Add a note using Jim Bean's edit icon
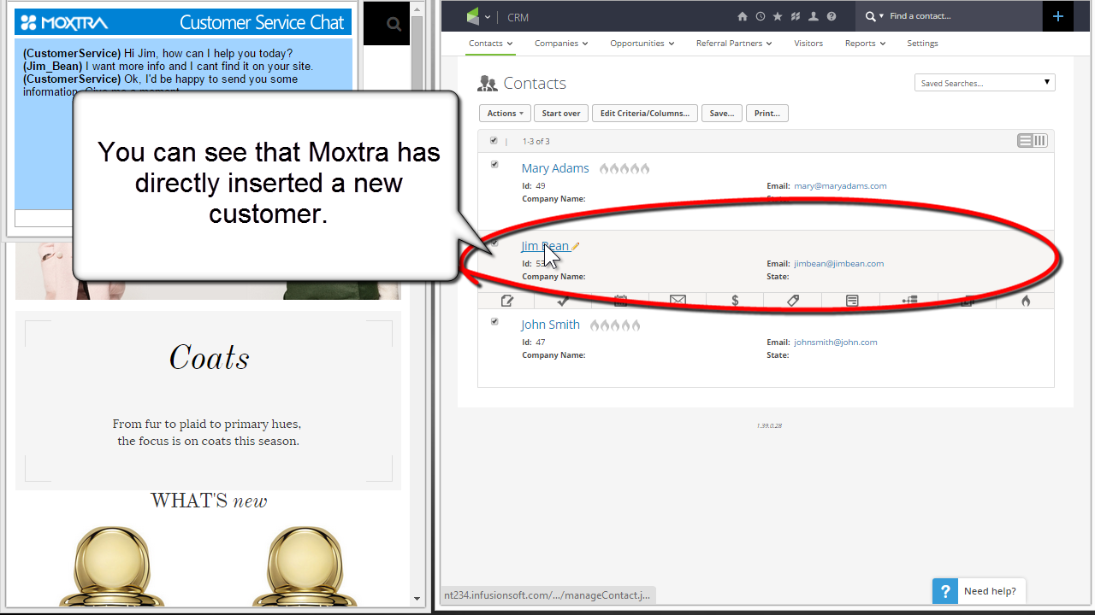 [507, 301]
